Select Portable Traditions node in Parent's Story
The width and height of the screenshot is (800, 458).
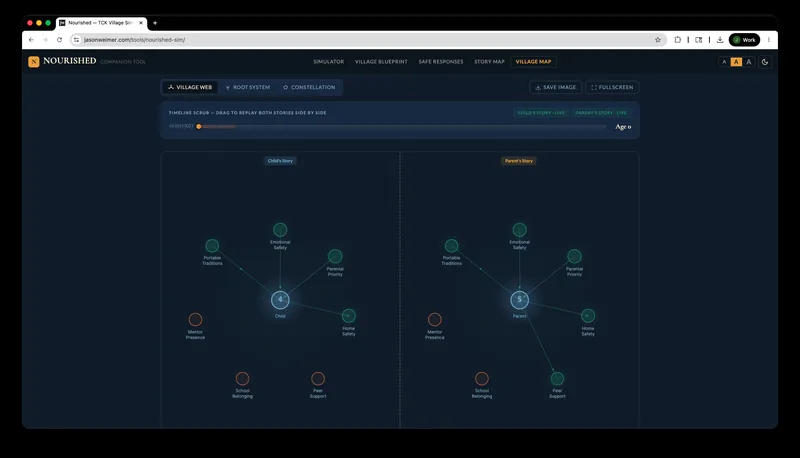coord(452,246)
